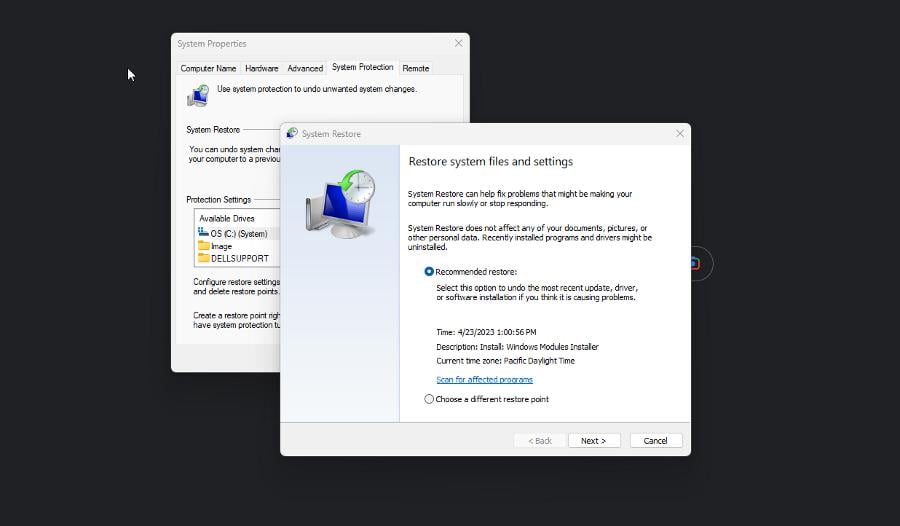Click the System Restore group label in System Properties
900x526 pixels.
coord(213,130)
